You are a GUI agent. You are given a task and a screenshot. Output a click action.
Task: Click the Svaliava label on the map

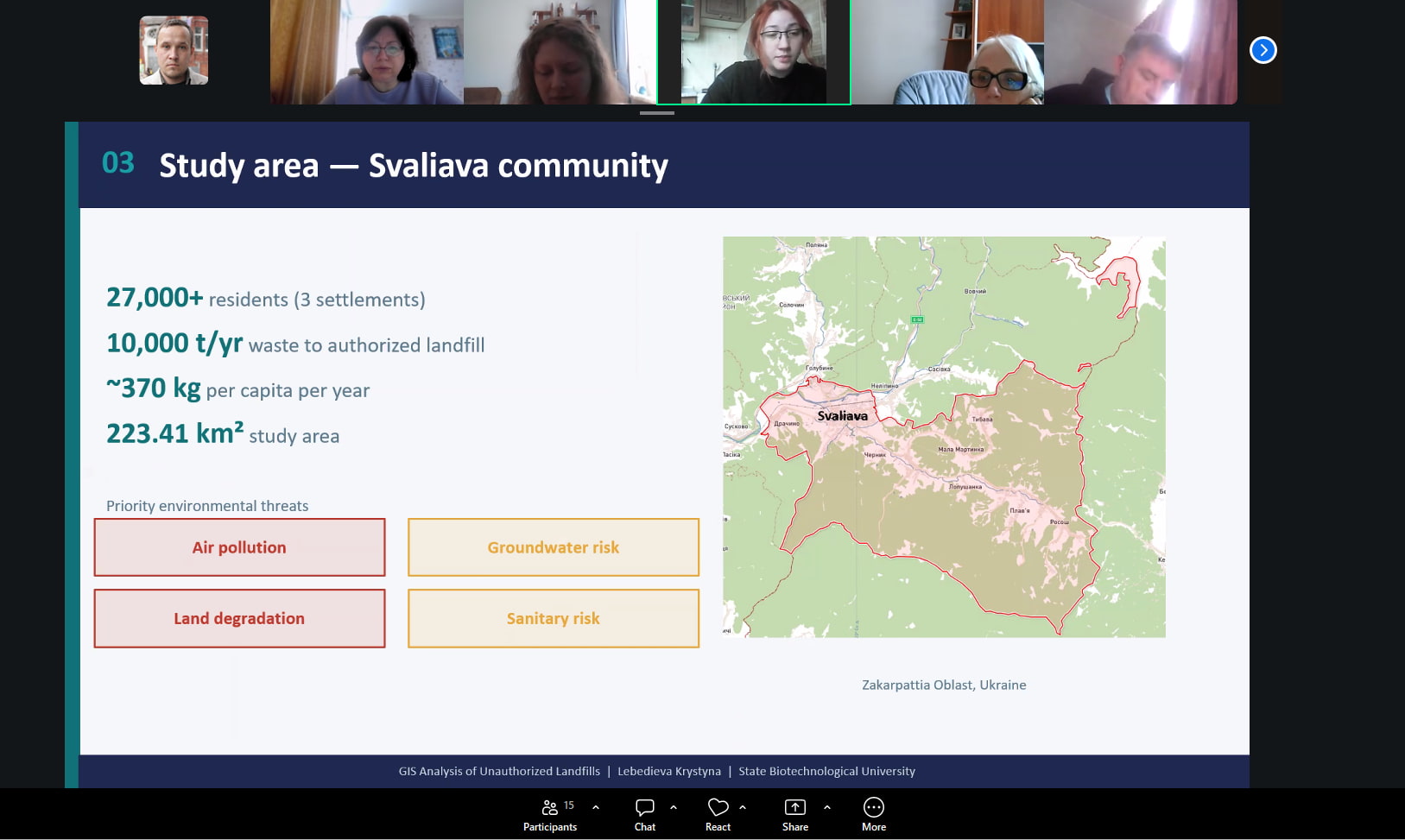tap(842, 416)
